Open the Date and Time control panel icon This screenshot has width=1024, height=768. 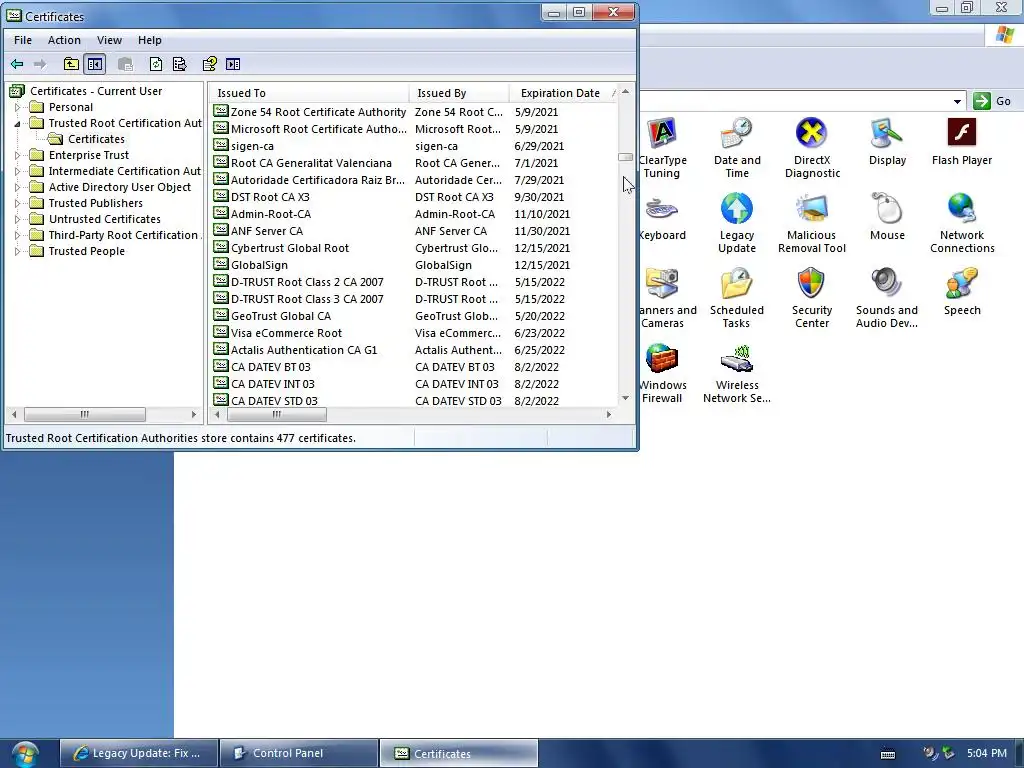coord(737,148)
